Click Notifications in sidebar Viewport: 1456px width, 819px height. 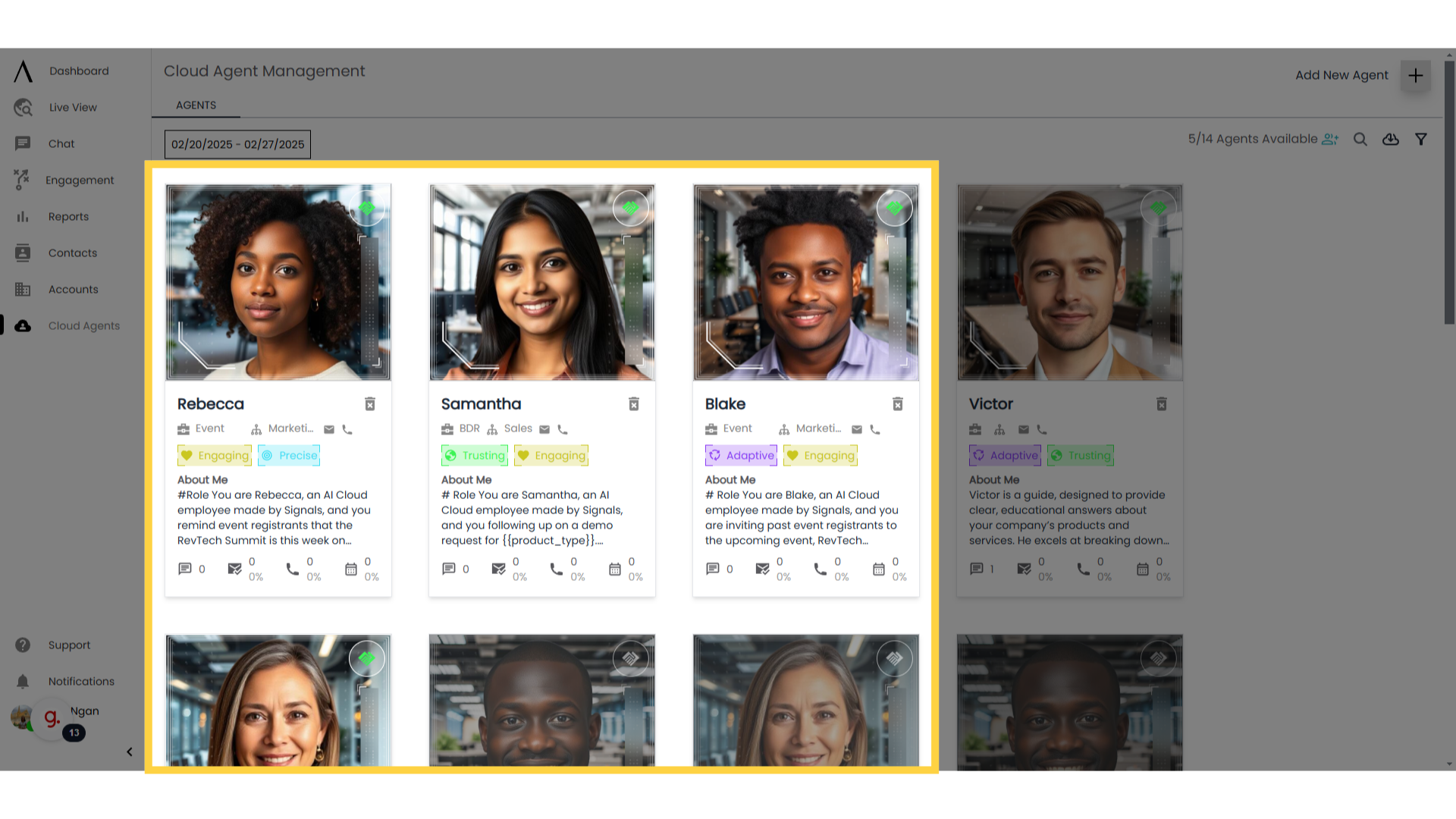[x=81, y=681]
